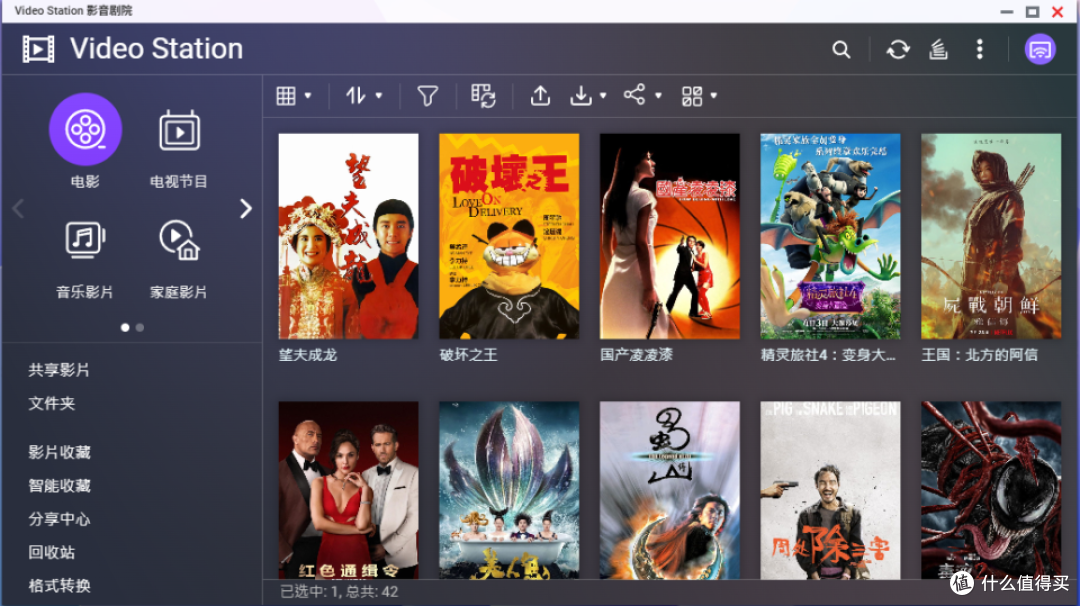Image resolution: width=1080 pixels, height=606 pixels.
Task: Click the share icon in toolbar
Action: [634, 94]
